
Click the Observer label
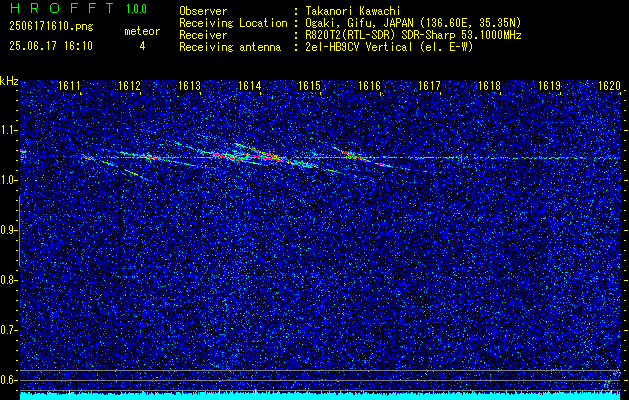(x=203, y=11)
